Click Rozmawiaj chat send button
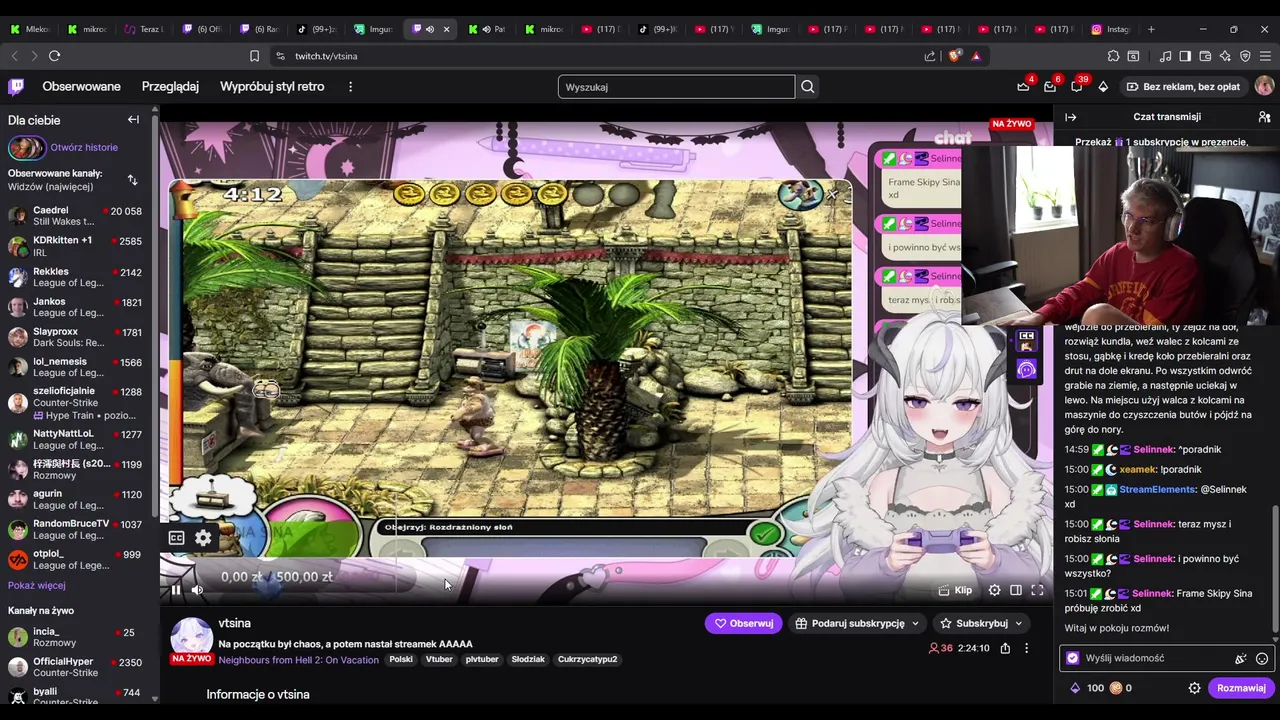 point(1241,688)
